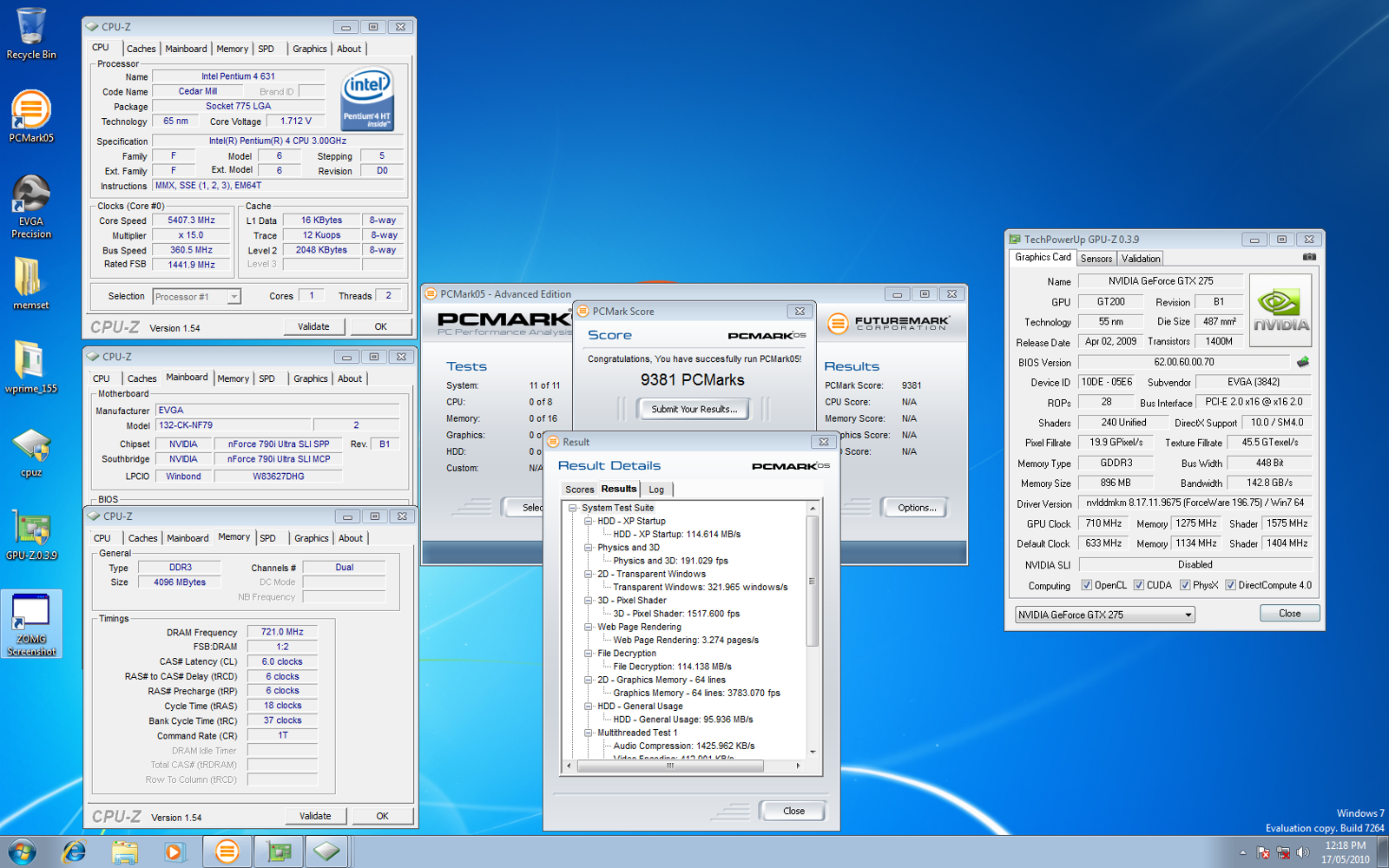Click the Submit Your Results button

click(694, 409)
